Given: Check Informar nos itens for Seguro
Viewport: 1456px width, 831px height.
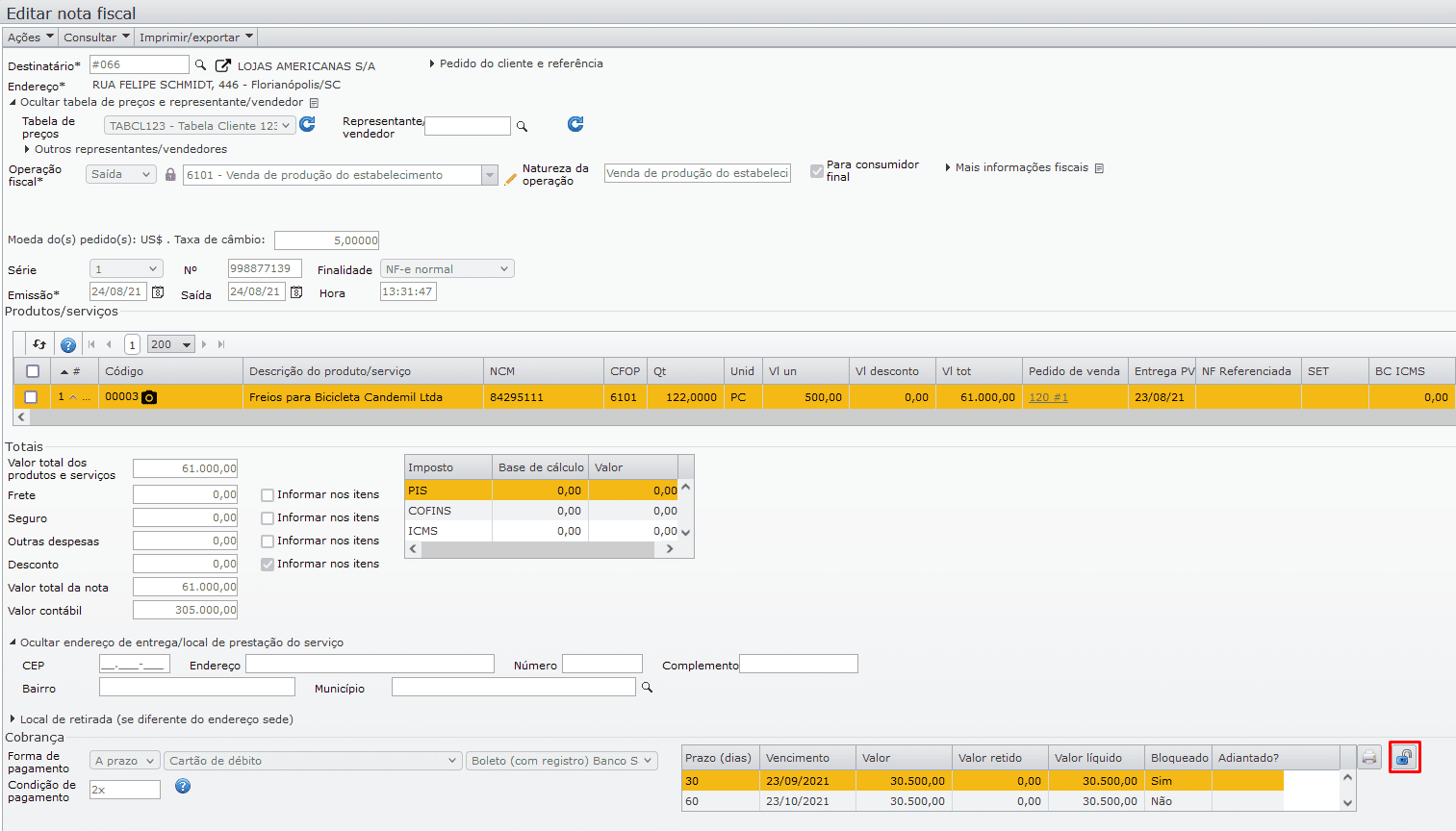Looking at the screenshot, I should pos(268,518).
